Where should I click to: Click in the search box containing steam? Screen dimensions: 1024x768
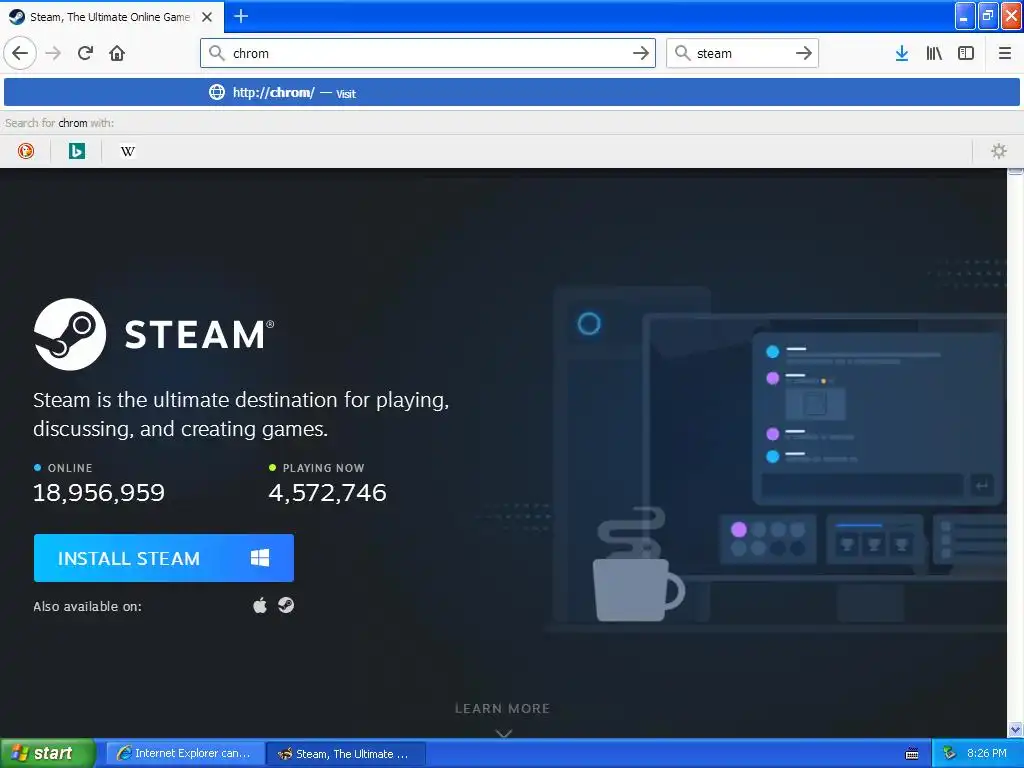click(x=743, y=53)
